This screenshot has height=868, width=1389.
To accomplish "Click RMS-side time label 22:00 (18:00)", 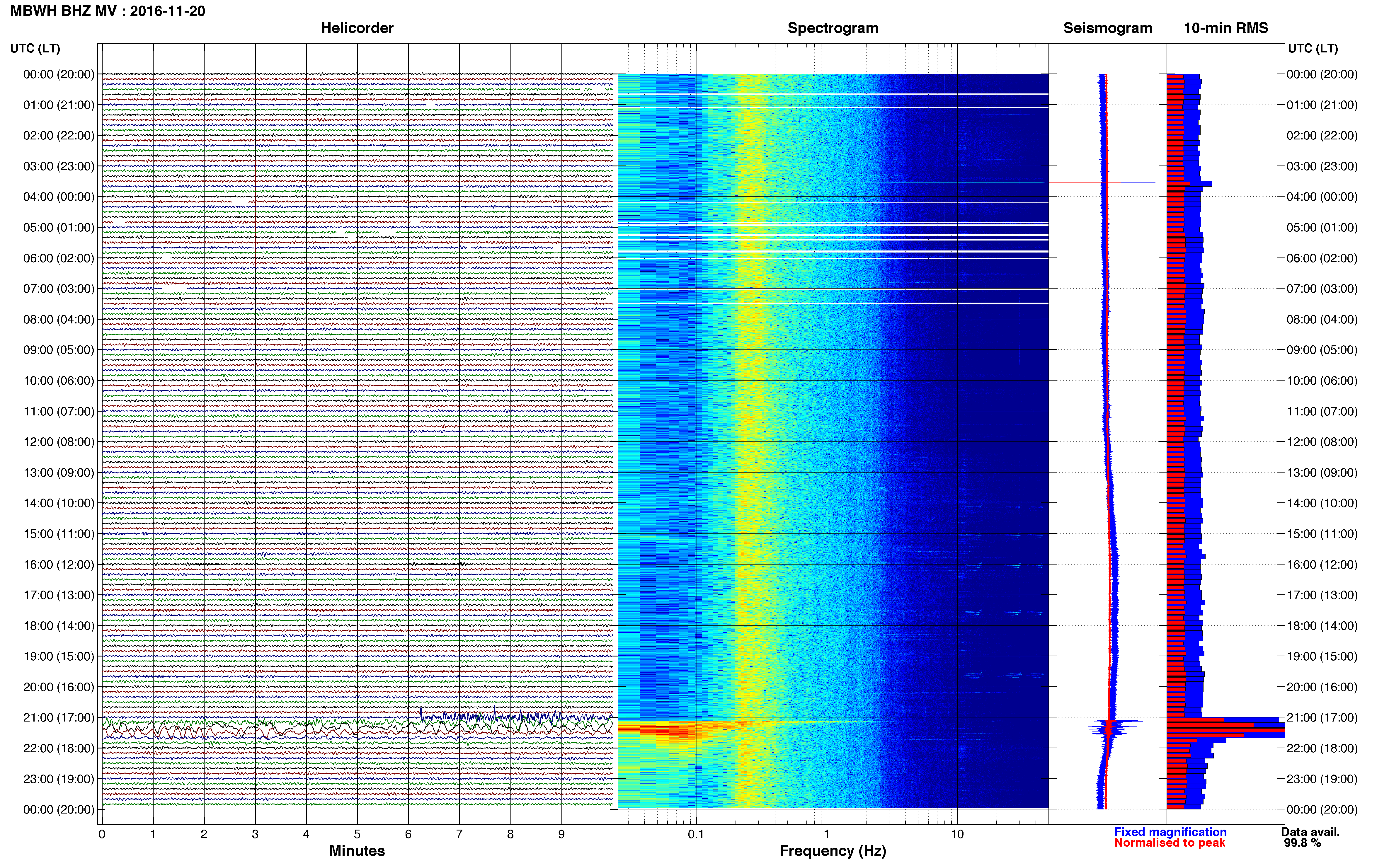I will (1322, 748).
